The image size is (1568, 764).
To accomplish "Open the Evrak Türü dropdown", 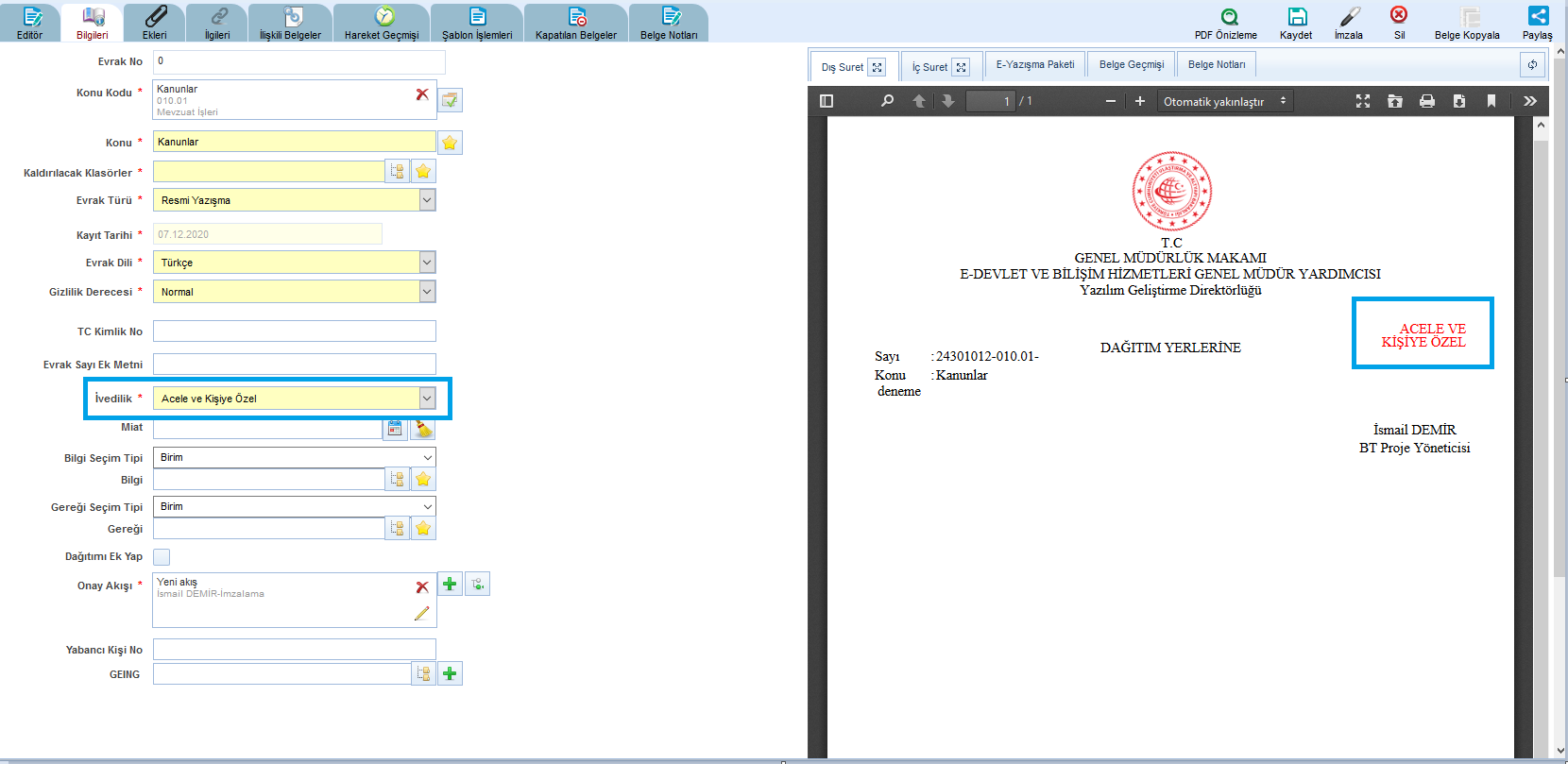I will tap(427, 200).
